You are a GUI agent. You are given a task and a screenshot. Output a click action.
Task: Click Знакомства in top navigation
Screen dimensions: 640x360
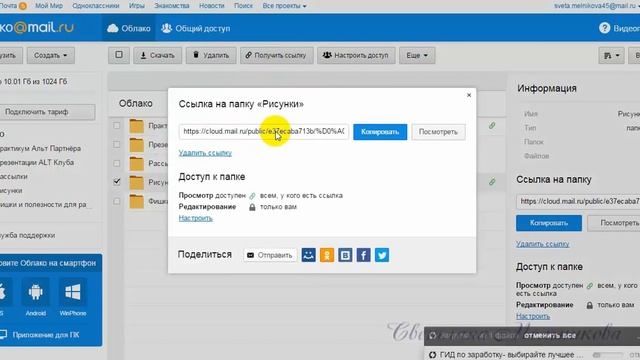pos(172,6)
